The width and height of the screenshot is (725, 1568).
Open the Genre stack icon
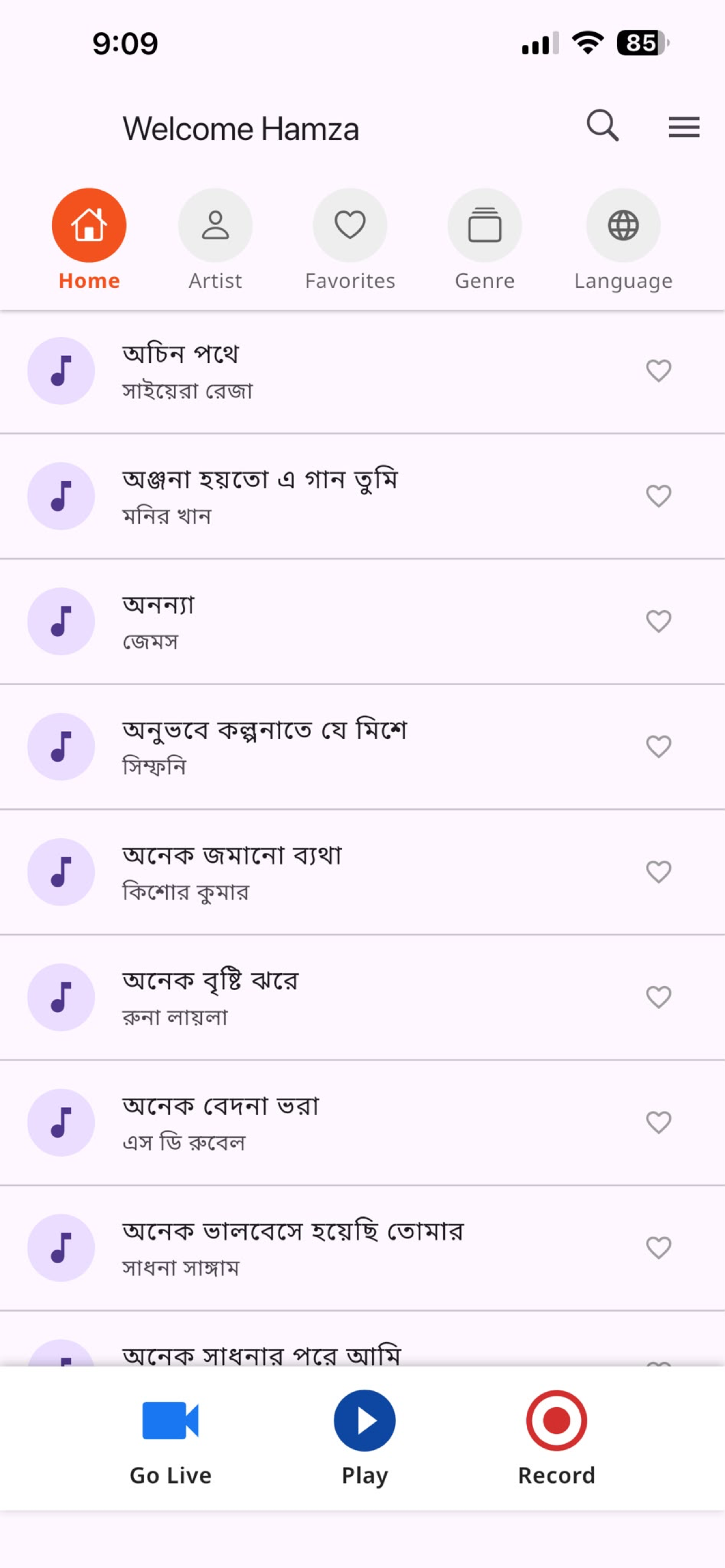484,225
